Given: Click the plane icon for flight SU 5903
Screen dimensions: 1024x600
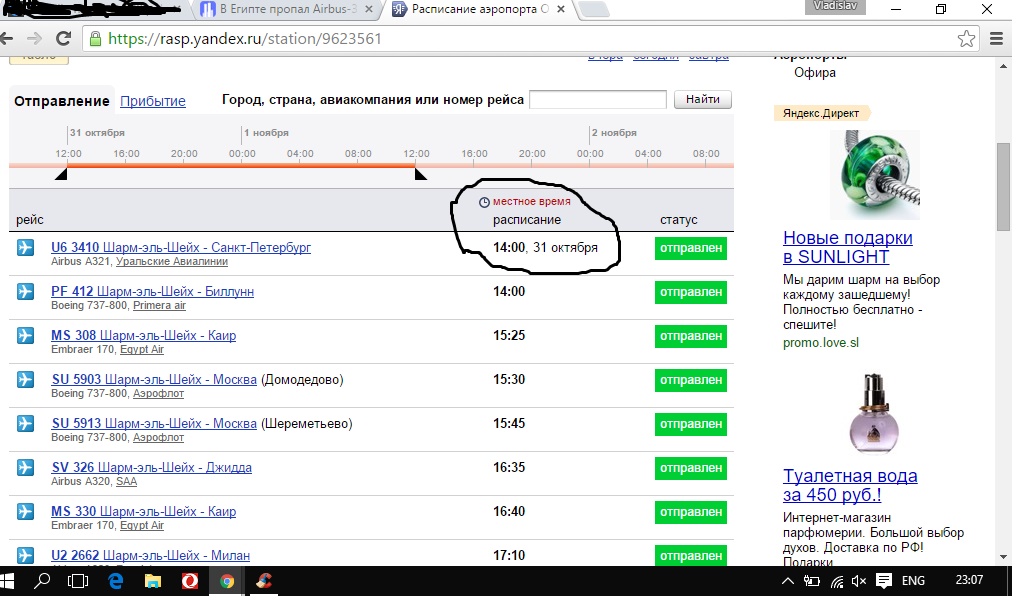Looking at the screenshot, I should 25,379.
